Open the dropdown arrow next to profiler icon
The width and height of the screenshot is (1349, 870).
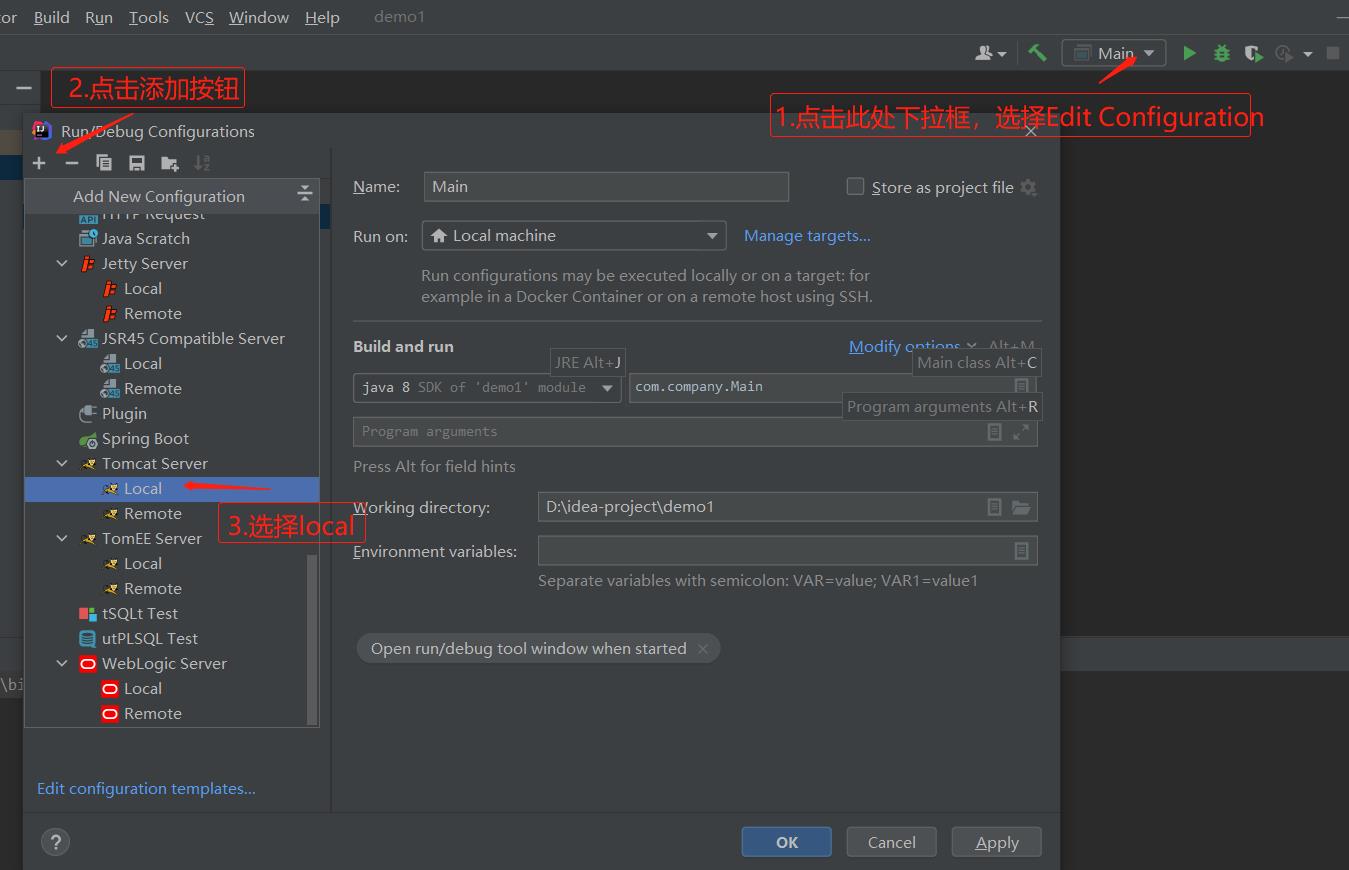click(x=1307, y=54)
